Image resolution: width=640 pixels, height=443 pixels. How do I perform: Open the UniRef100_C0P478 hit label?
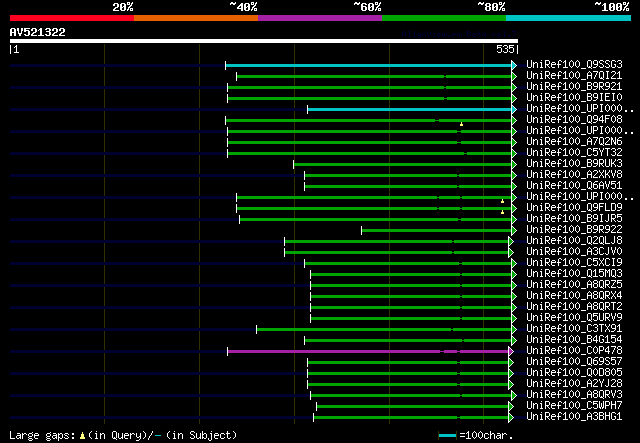tap(574, 351)
